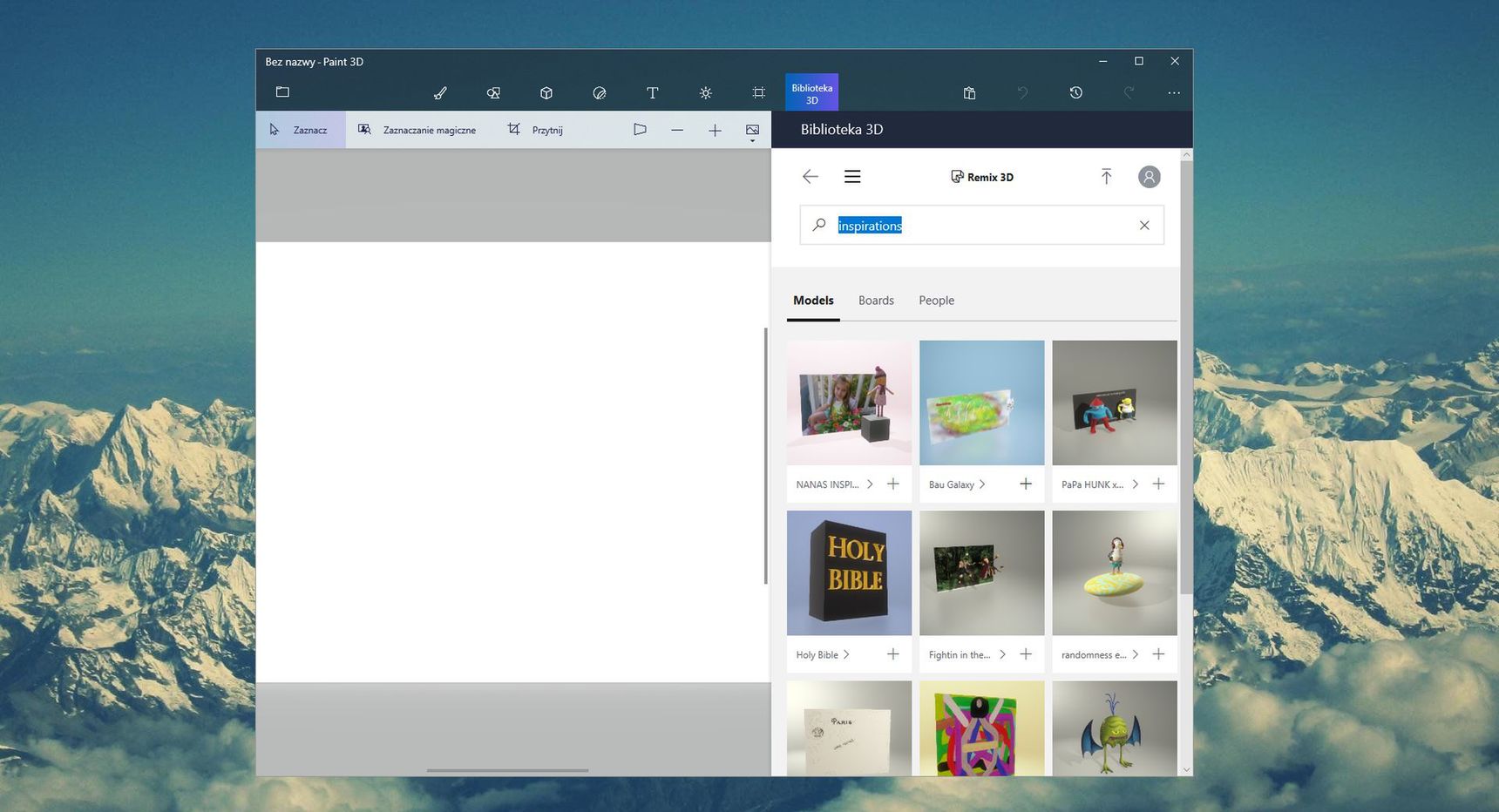
Task: Open the Remix 3D hamburger menu
Action: tap(852, 177)
